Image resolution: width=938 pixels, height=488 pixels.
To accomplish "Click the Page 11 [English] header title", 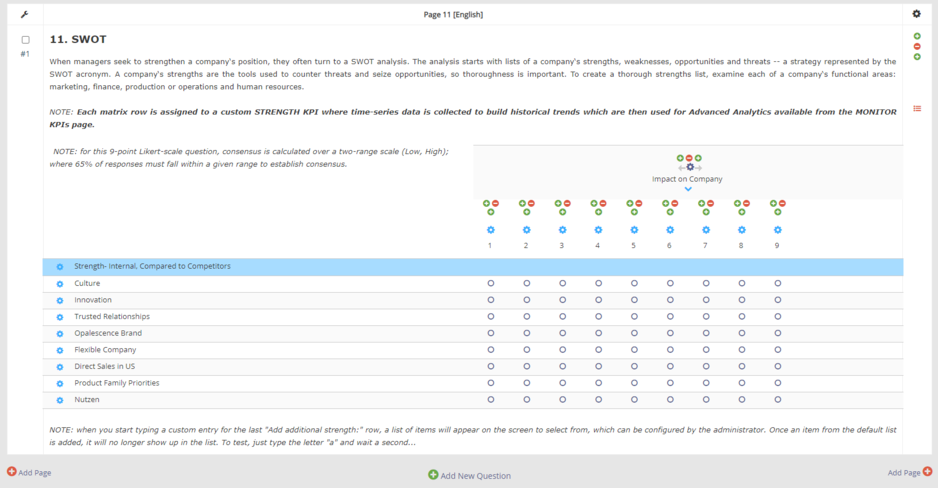I will click(x=469, y=14).
